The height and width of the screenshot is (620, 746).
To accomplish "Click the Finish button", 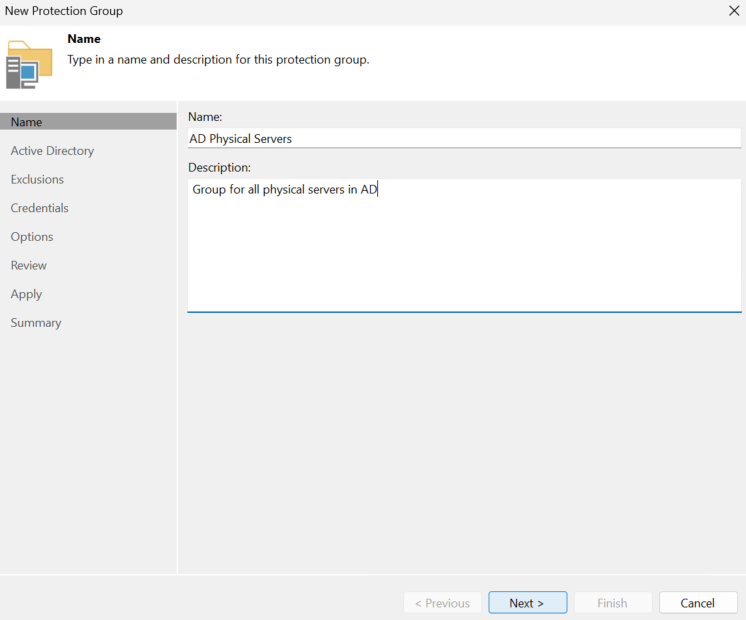I will click(613, 603).
